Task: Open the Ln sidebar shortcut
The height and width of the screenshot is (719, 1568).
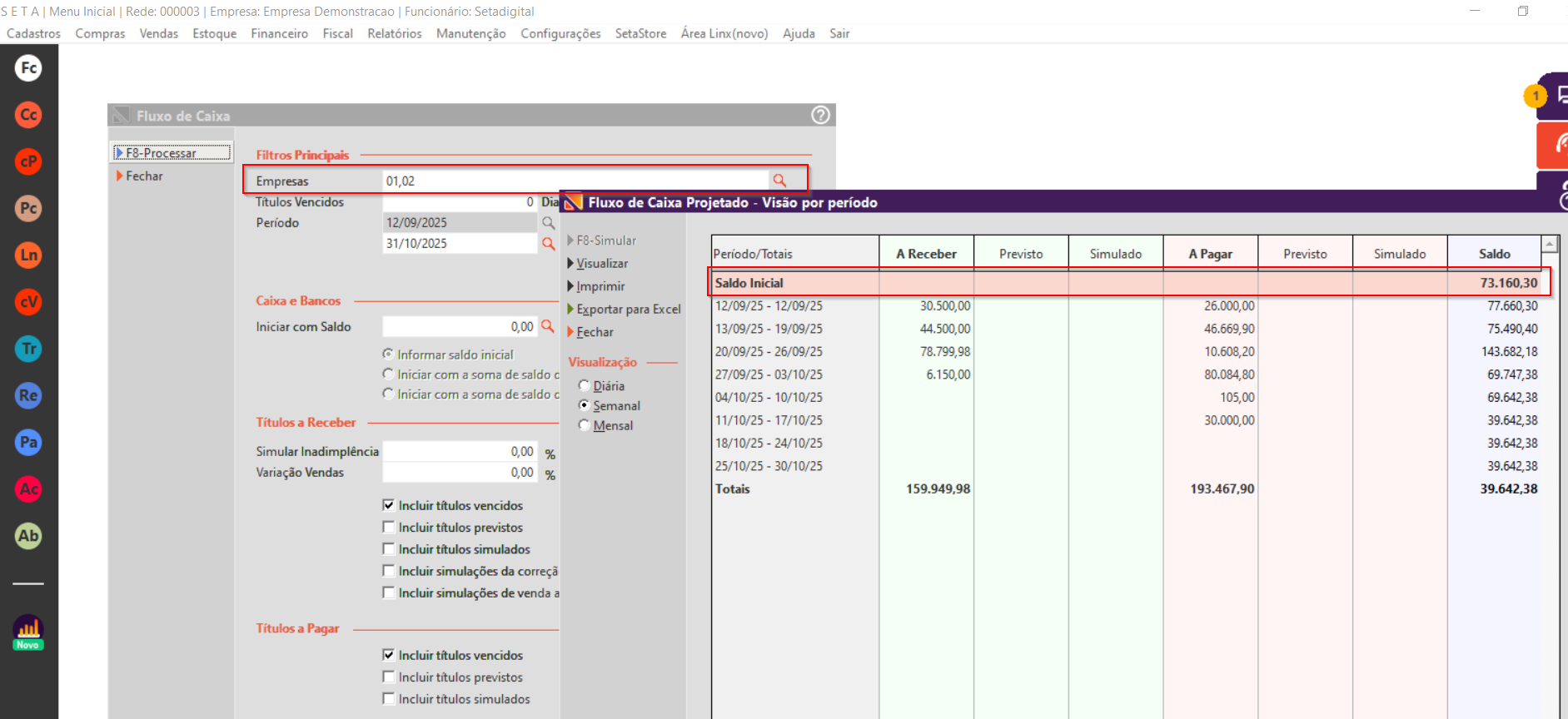Action: [28, 255]
